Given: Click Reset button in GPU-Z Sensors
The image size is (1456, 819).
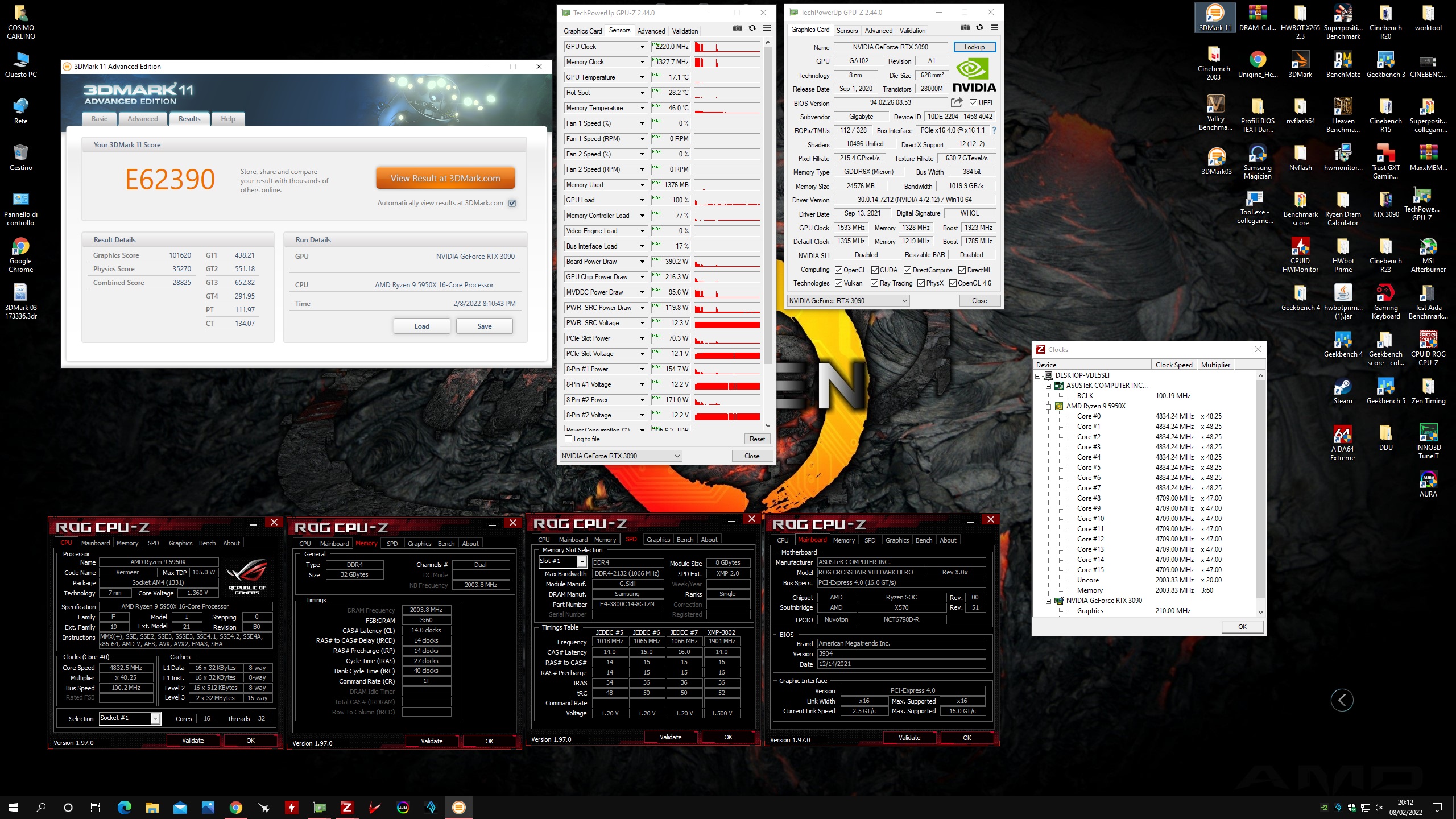Looking at the screenshot, I should pyautogui.click(x=757, y=439).
